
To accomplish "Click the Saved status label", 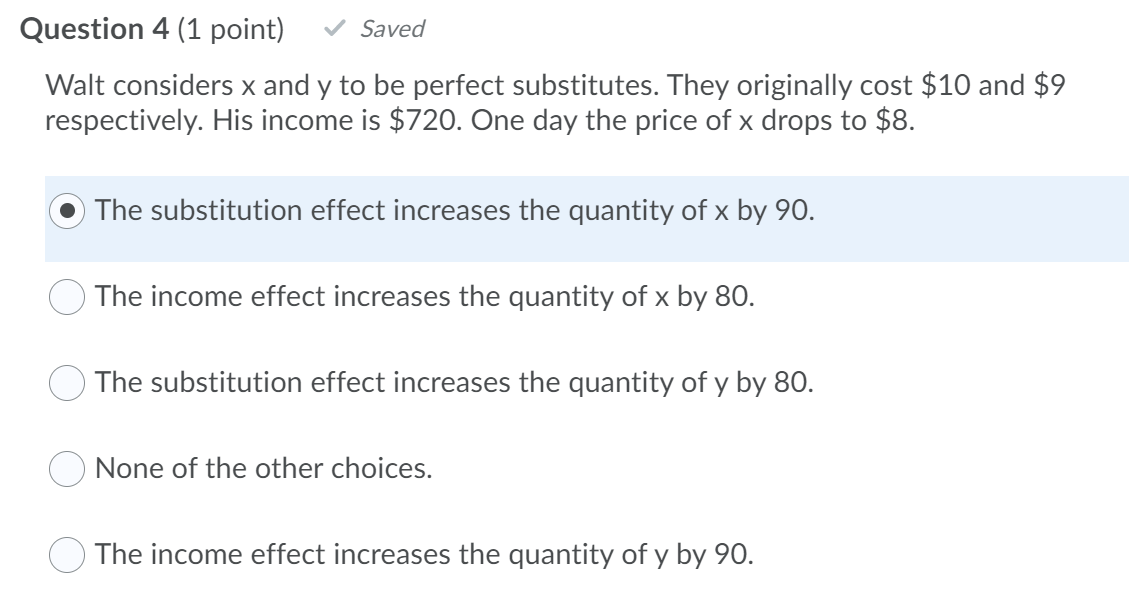I will click(392, 28).
